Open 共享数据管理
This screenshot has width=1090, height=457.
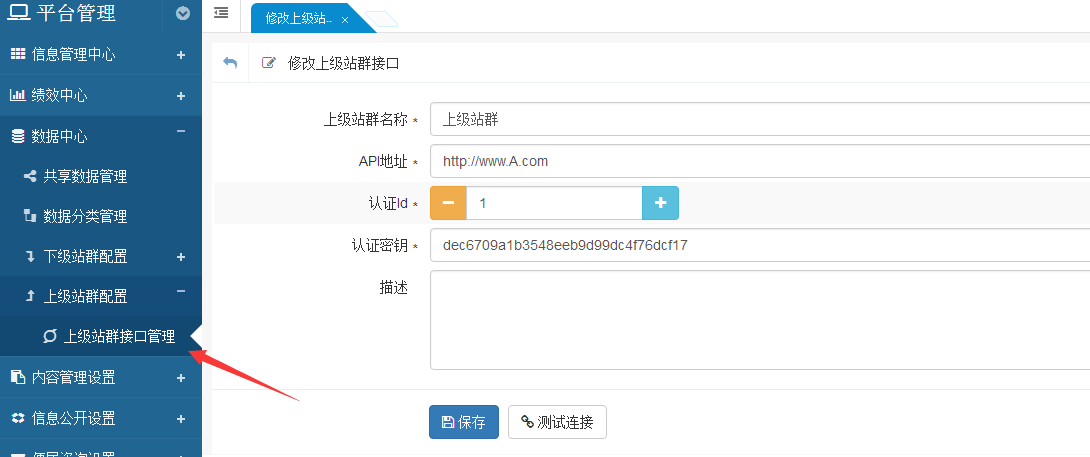click(85, 176)
